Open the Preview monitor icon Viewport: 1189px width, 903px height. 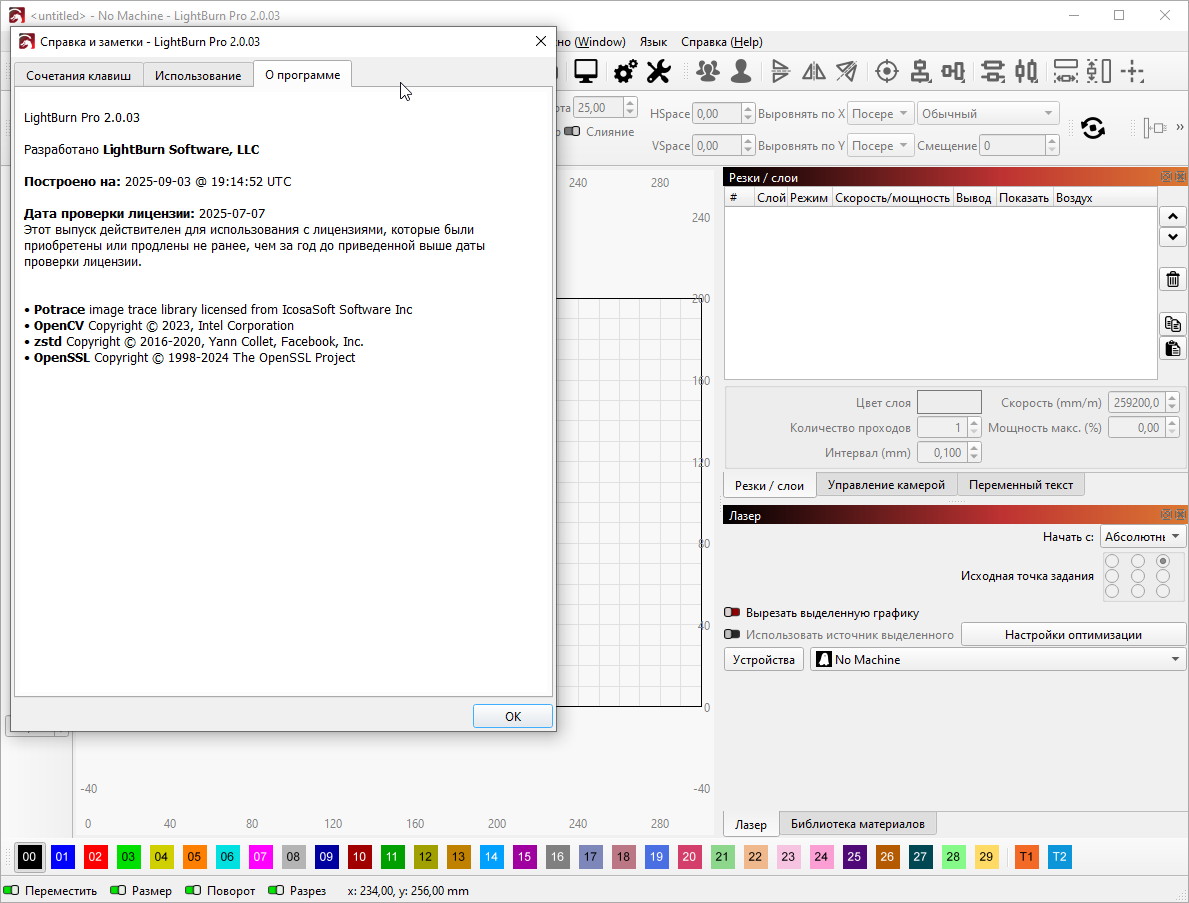click(585, 71)
